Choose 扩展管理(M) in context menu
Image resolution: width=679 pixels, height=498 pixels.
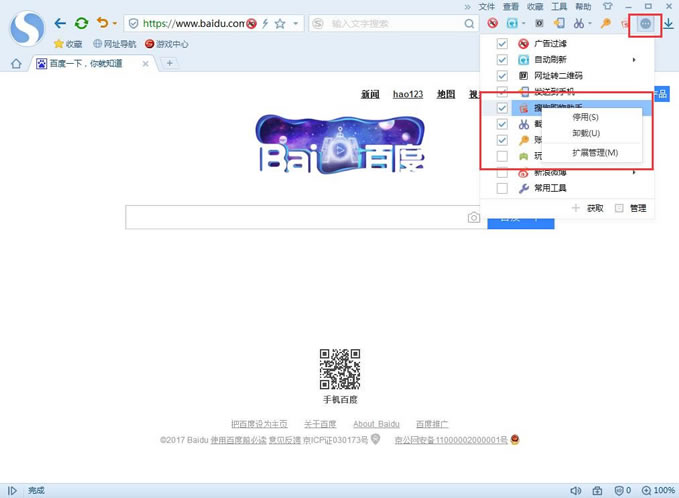[595, 153]
